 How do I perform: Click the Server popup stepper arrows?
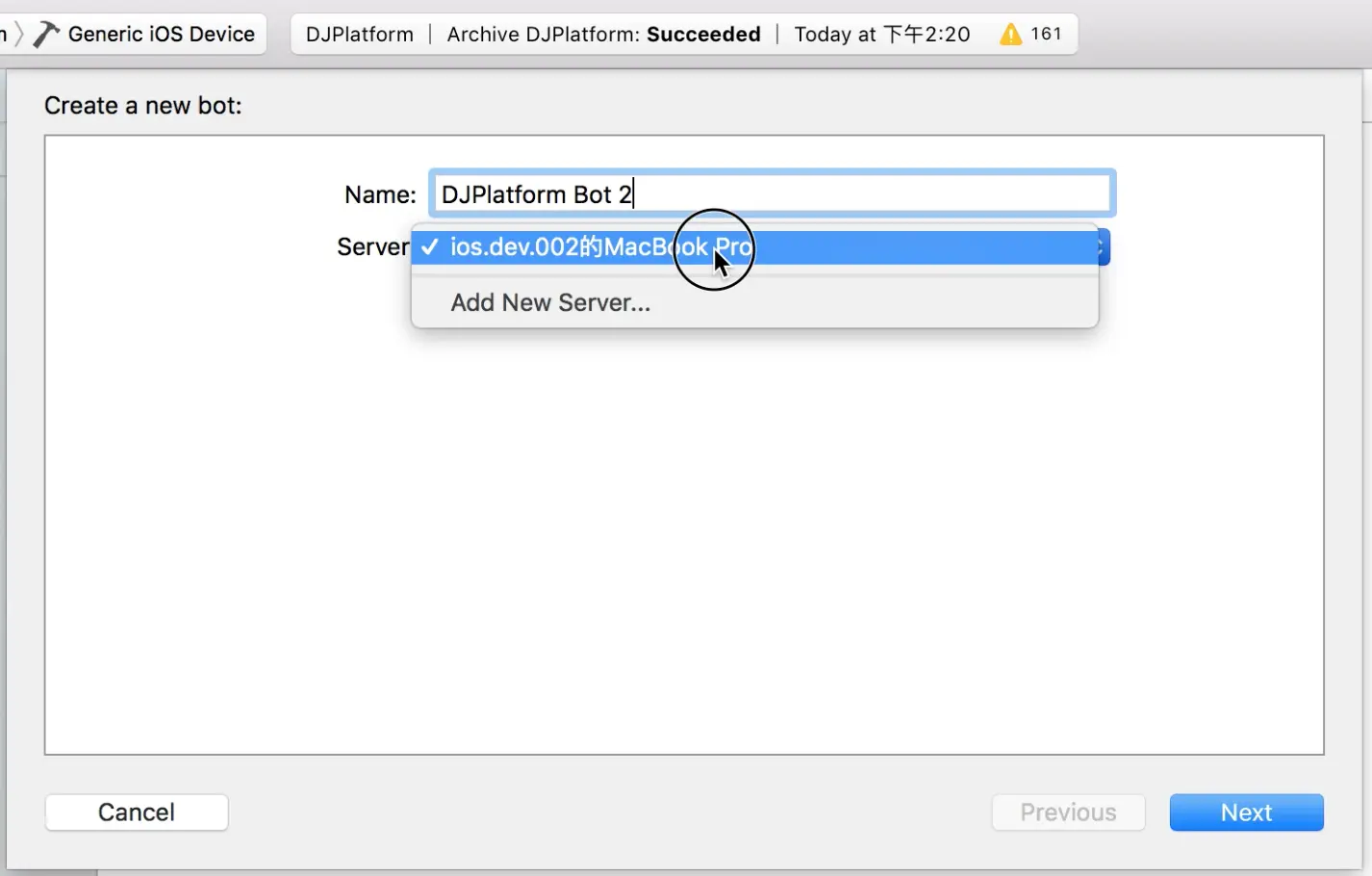1104,247
